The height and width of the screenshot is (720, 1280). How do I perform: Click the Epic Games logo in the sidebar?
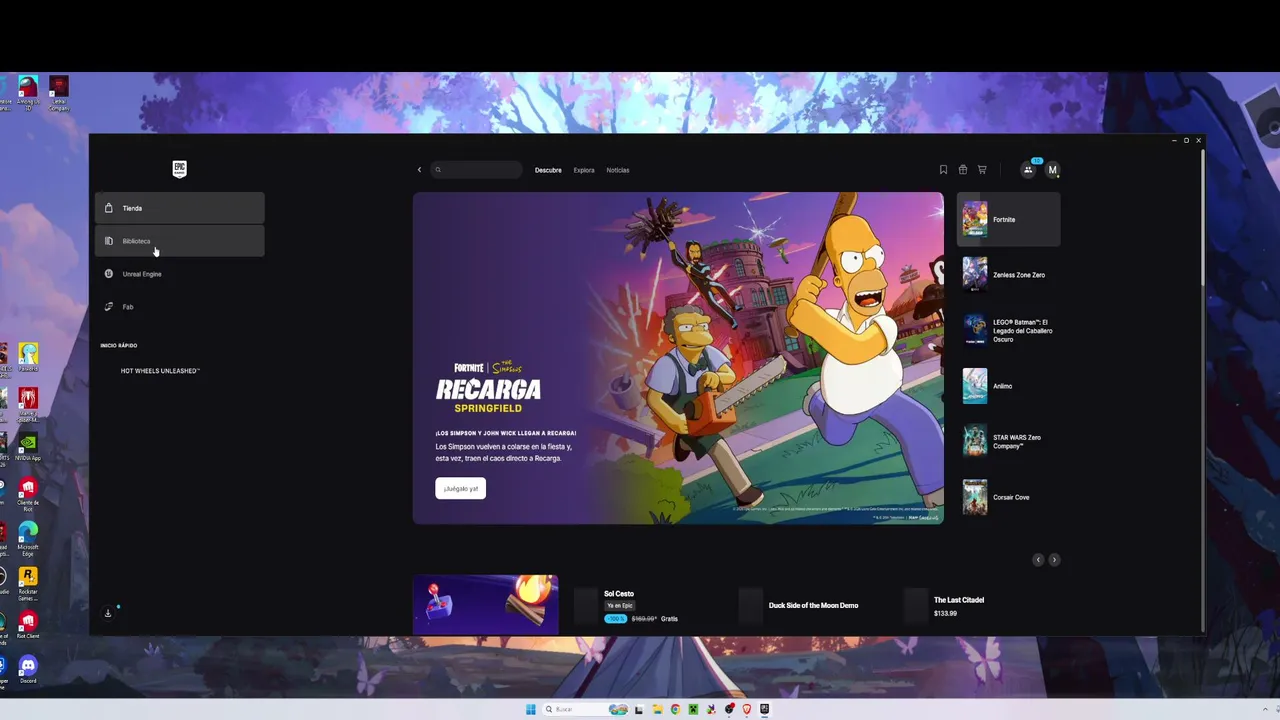tap(179, 169)
